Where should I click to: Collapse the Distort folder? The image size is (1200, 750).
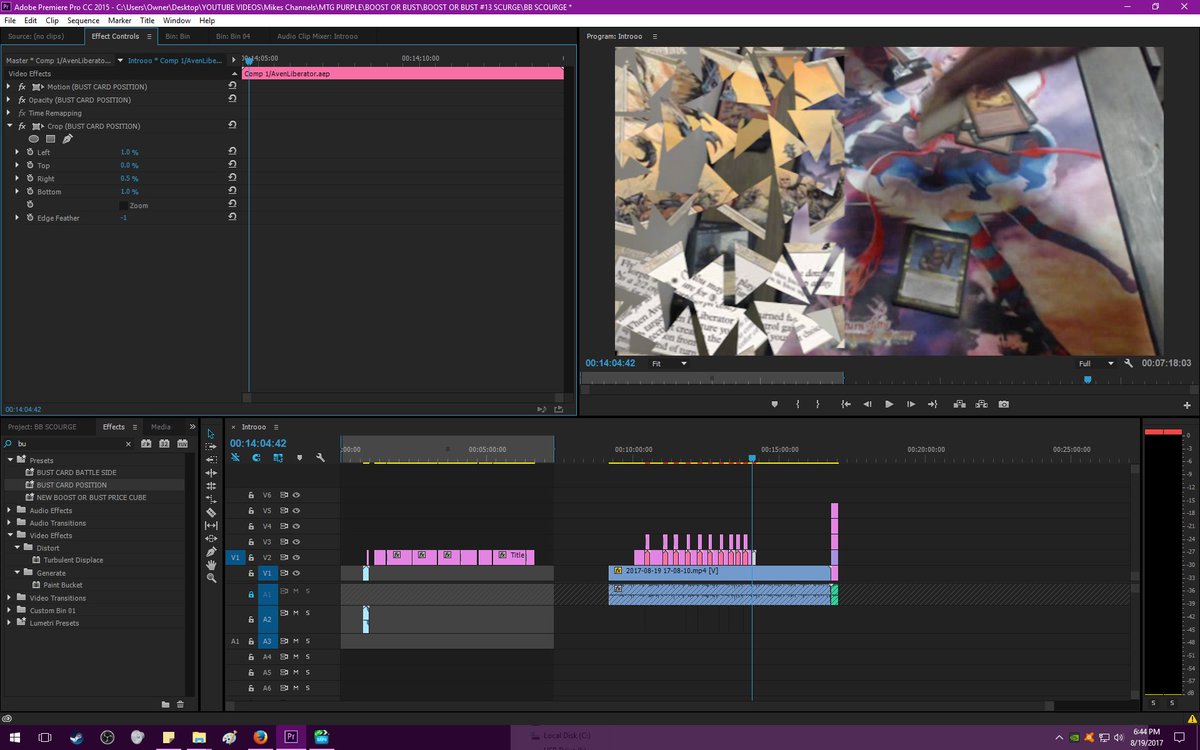17,548
